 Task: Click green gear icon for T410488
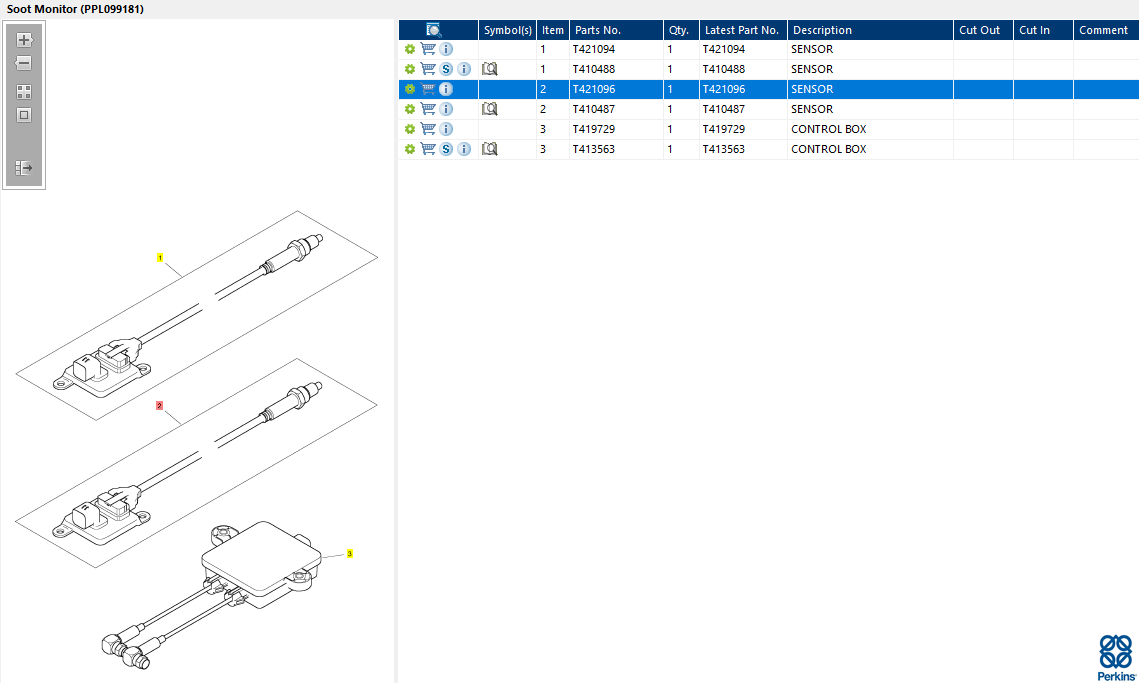pyautogui.click(x=410, y=69)
